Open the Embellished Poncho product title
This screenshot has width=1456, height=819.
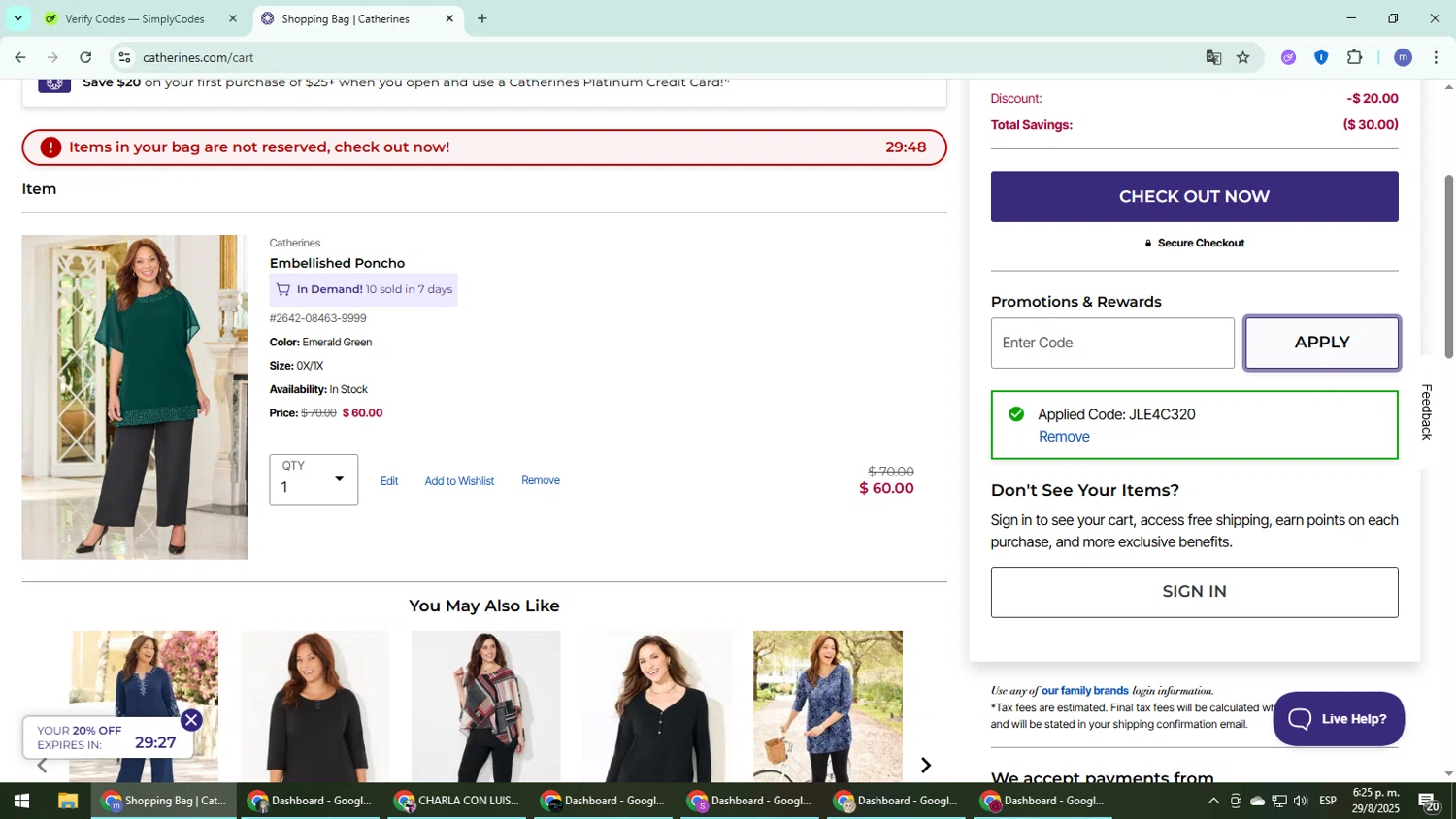[337, 263]
